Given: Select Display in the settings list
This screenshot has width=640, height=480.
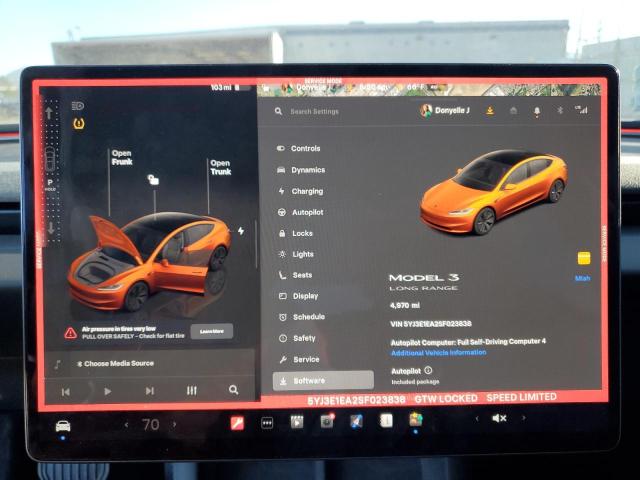Looking at the screenshot, I should [299, 296].
